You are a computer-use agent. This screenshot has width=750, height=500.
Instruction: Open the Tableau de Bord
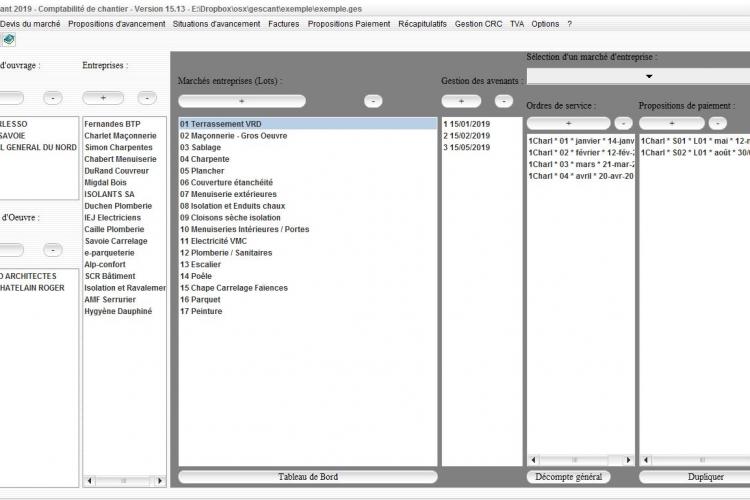tap(308, 477)
